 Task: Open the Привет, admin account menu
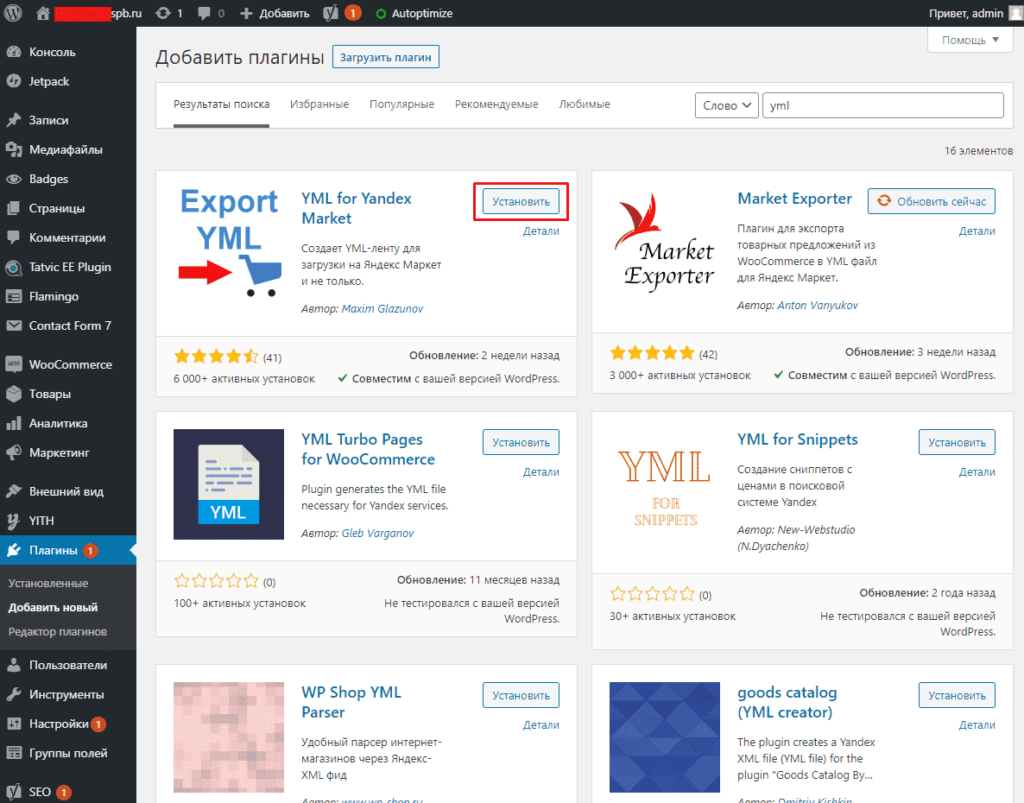point(975,13)
